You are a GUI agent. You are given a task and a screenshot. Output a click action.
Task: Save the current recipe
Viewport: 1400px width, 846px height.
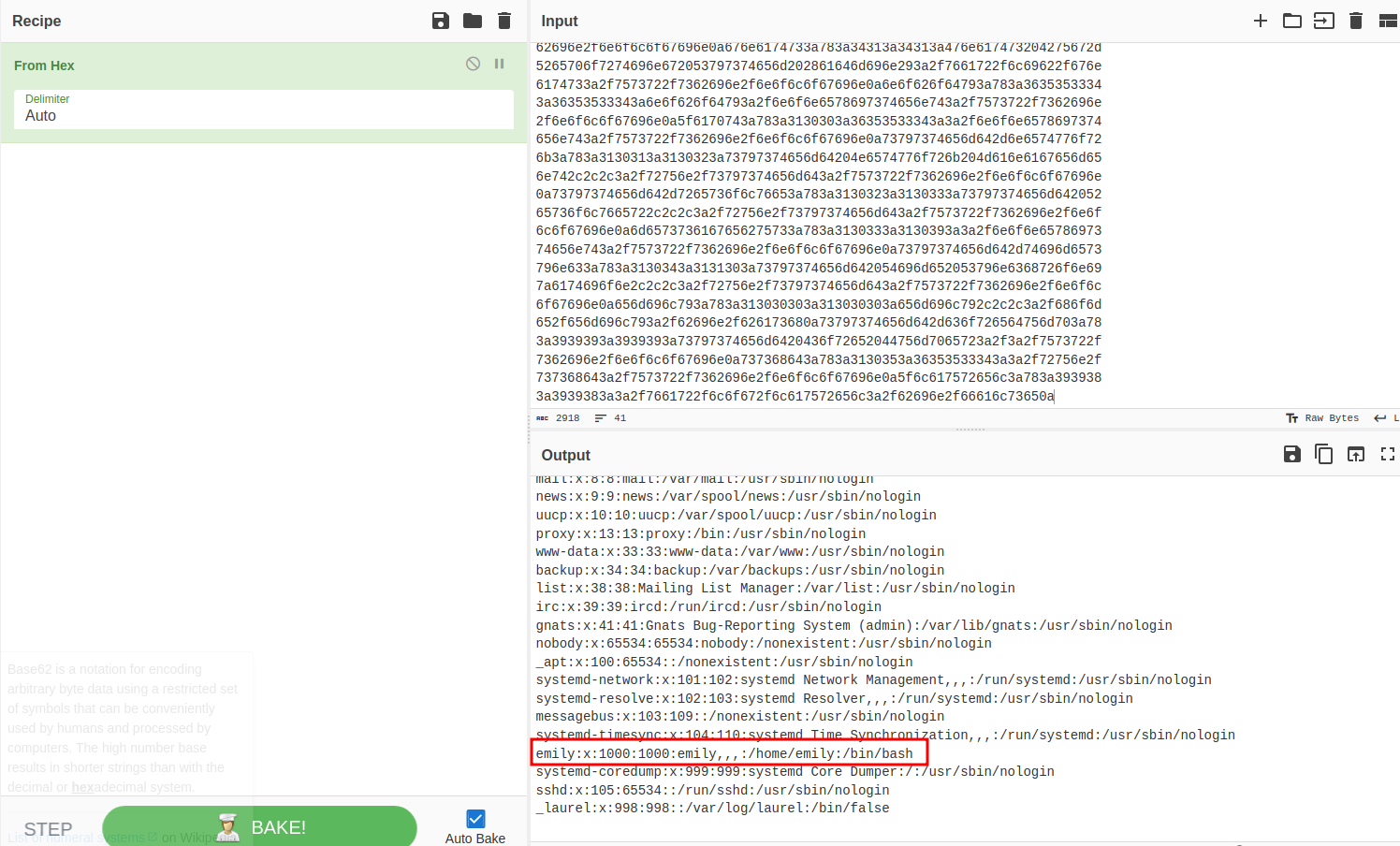tap(441, 21)
